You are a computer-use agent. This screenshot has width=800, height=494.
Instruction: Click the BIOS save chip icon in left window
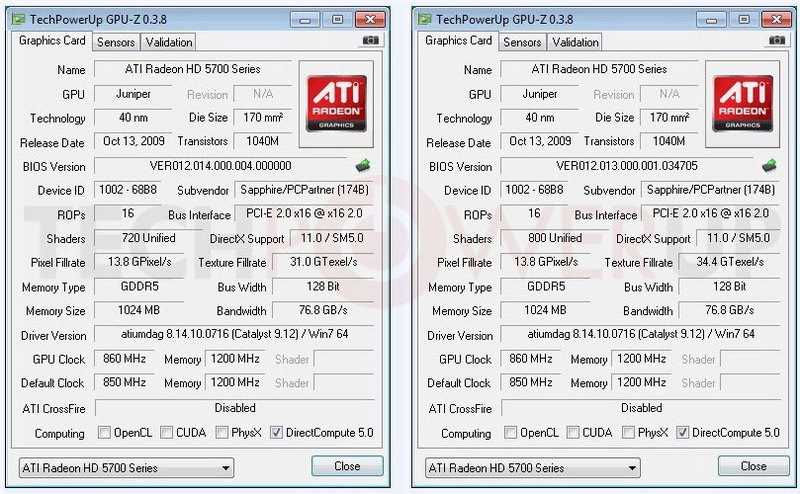pos(363,165)
